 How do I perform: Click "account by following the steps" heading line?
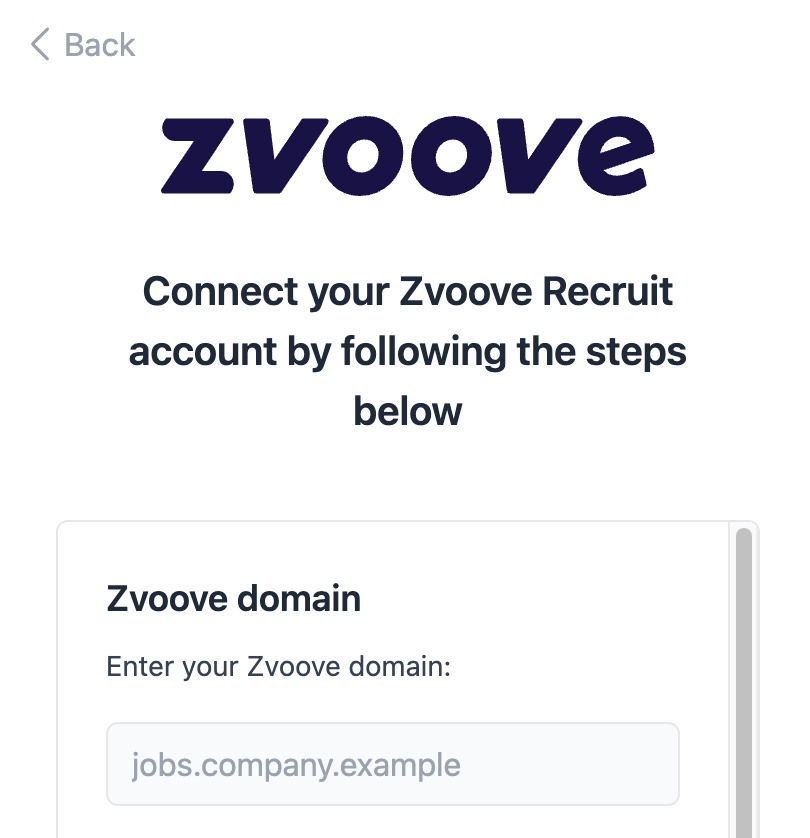coord(407,352)
